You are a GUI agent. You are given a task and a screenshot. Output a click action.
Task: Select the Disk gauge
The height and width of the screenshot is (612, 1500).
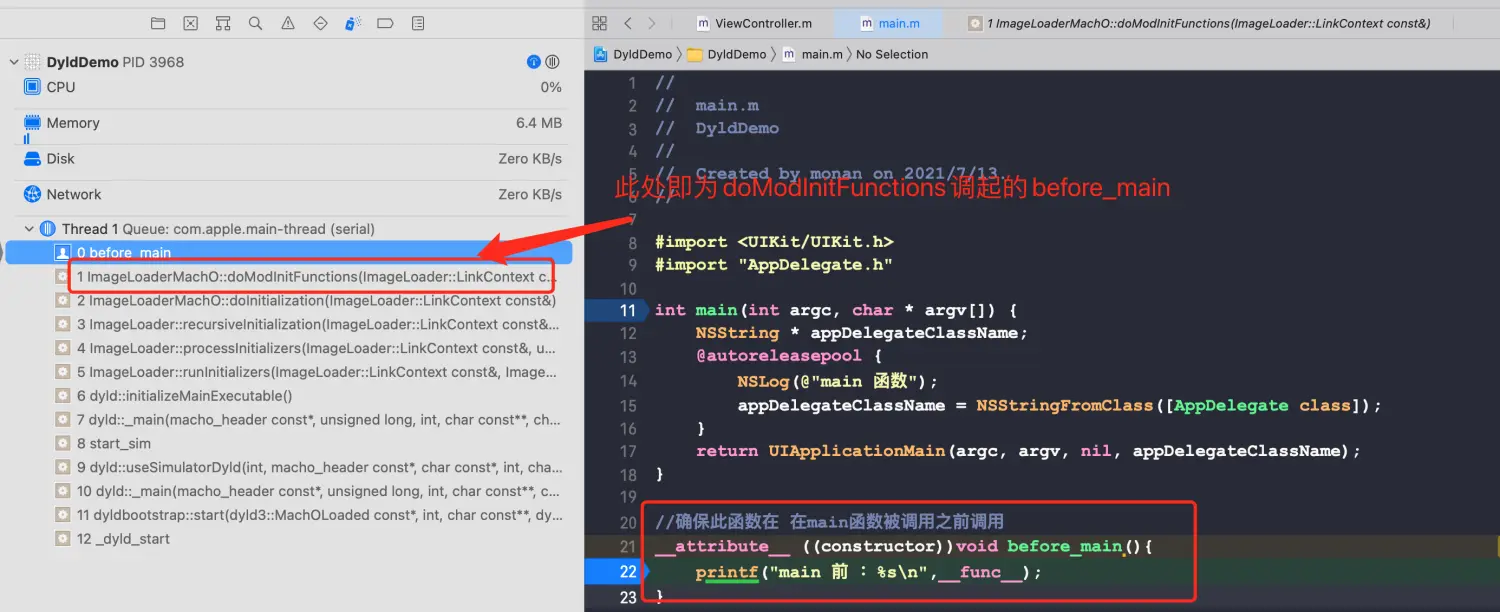292,159
